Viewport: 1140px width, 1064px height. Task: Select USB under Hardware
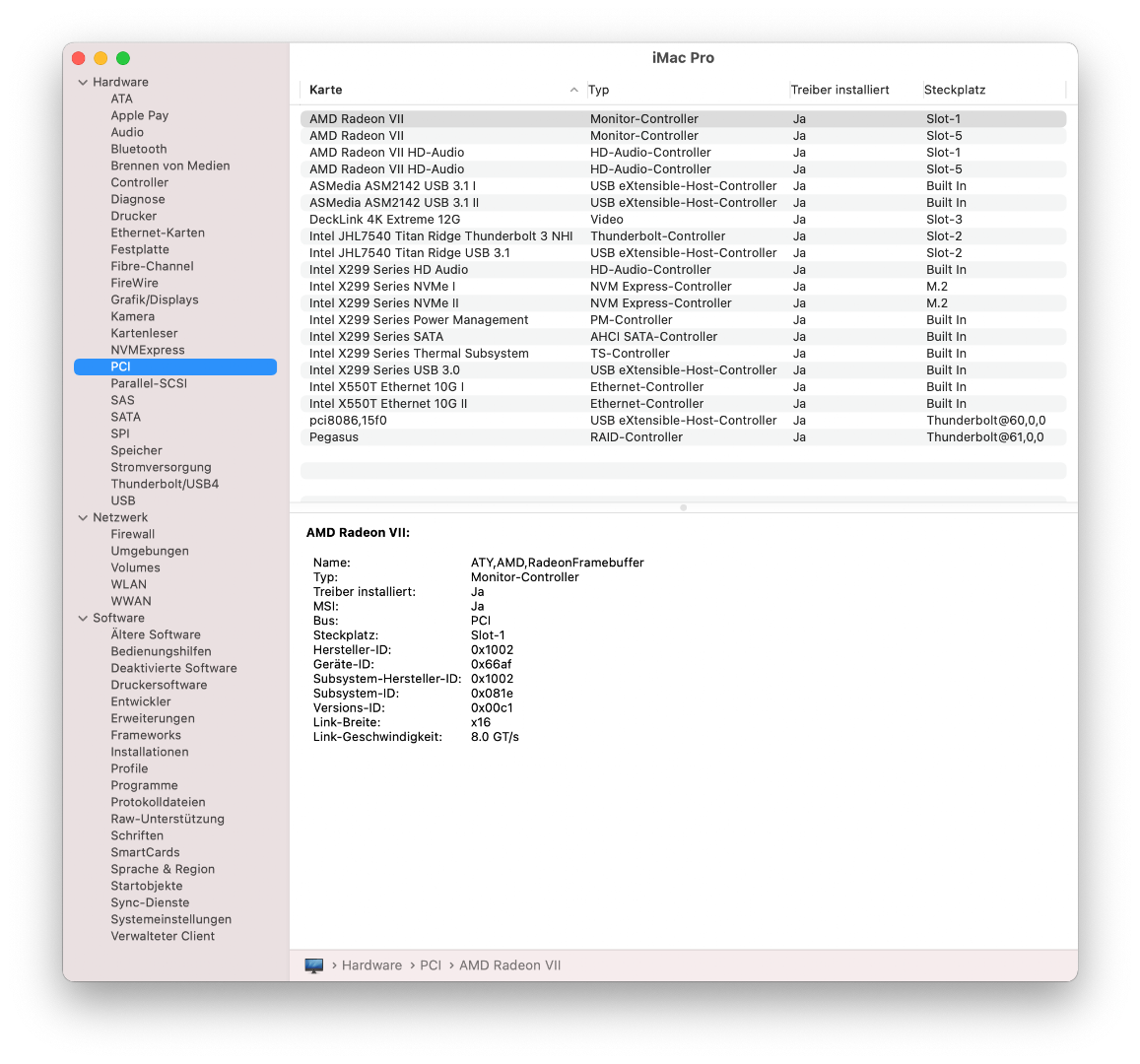tap(123, 500)
